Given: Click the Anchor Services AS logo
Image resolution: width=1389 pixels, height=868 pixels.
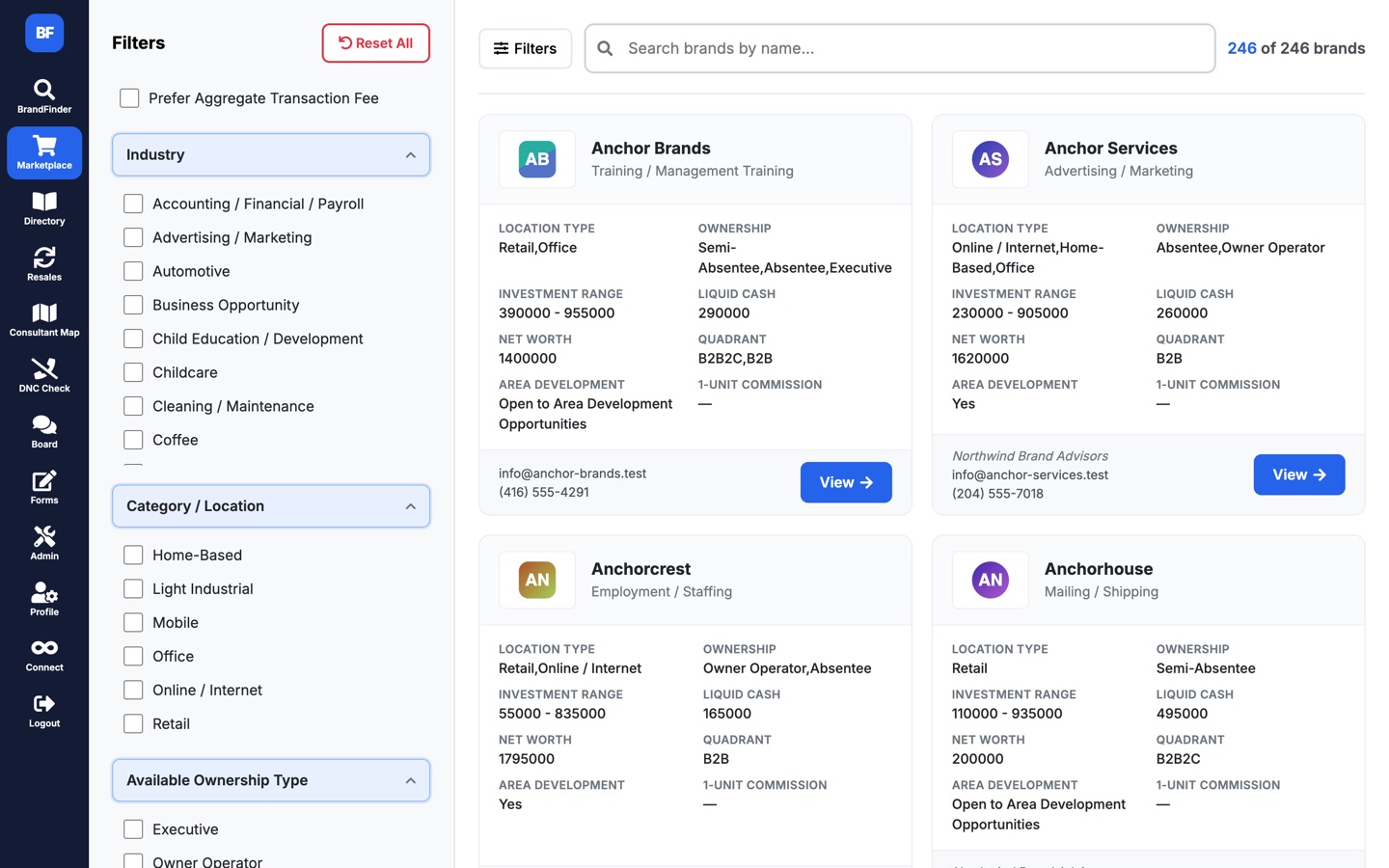Looking at the screenshot, I should pos(991,159).
